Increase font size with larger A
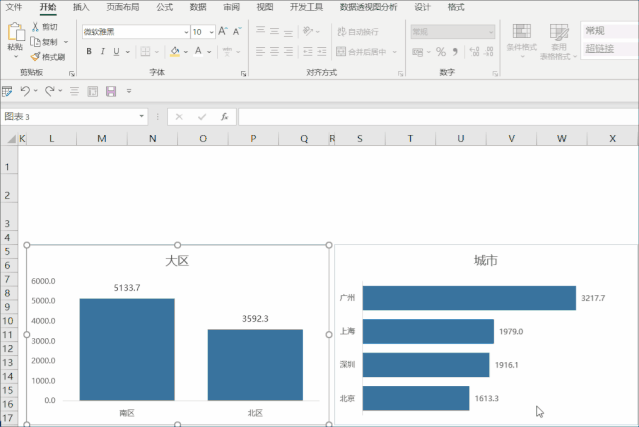 tap(223, 31)
